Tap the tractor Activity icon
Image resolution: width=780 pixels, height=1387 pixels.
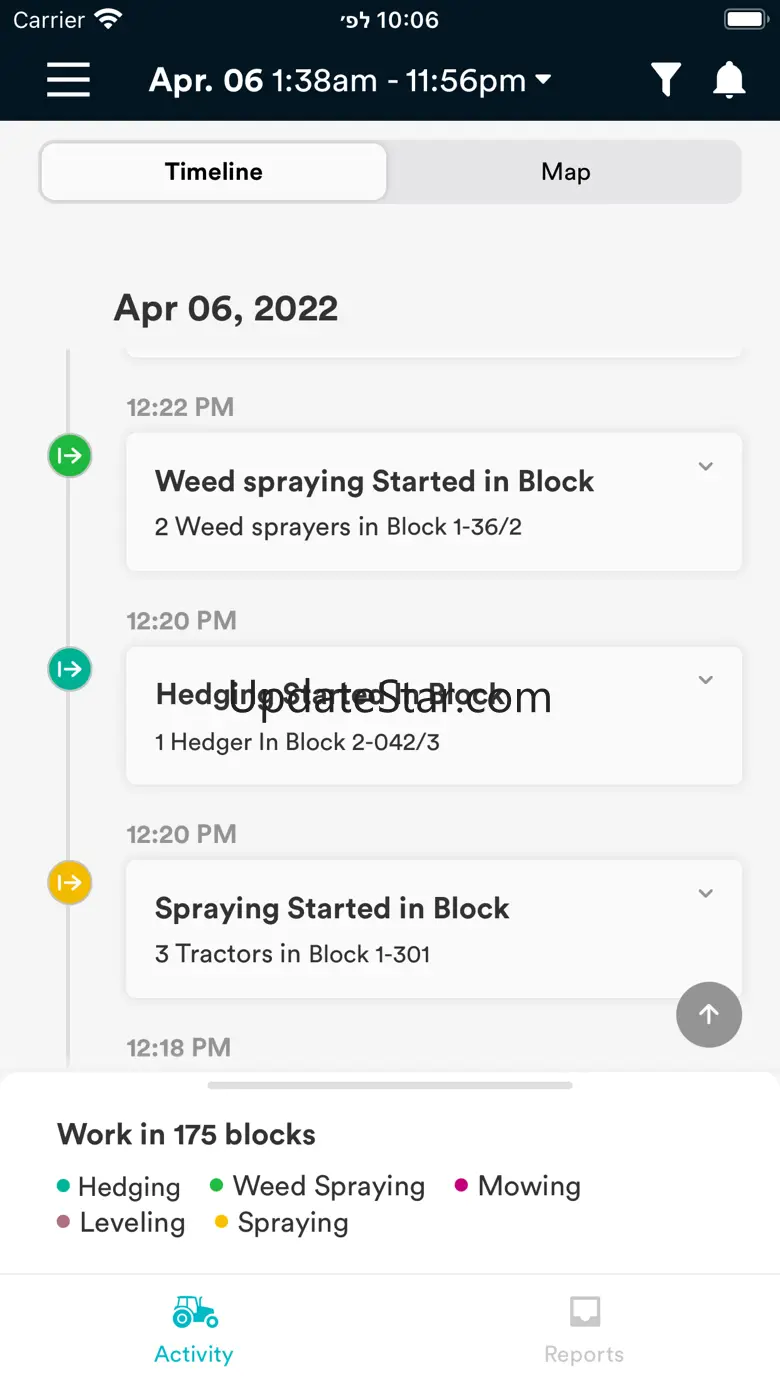click(194, 1311)
